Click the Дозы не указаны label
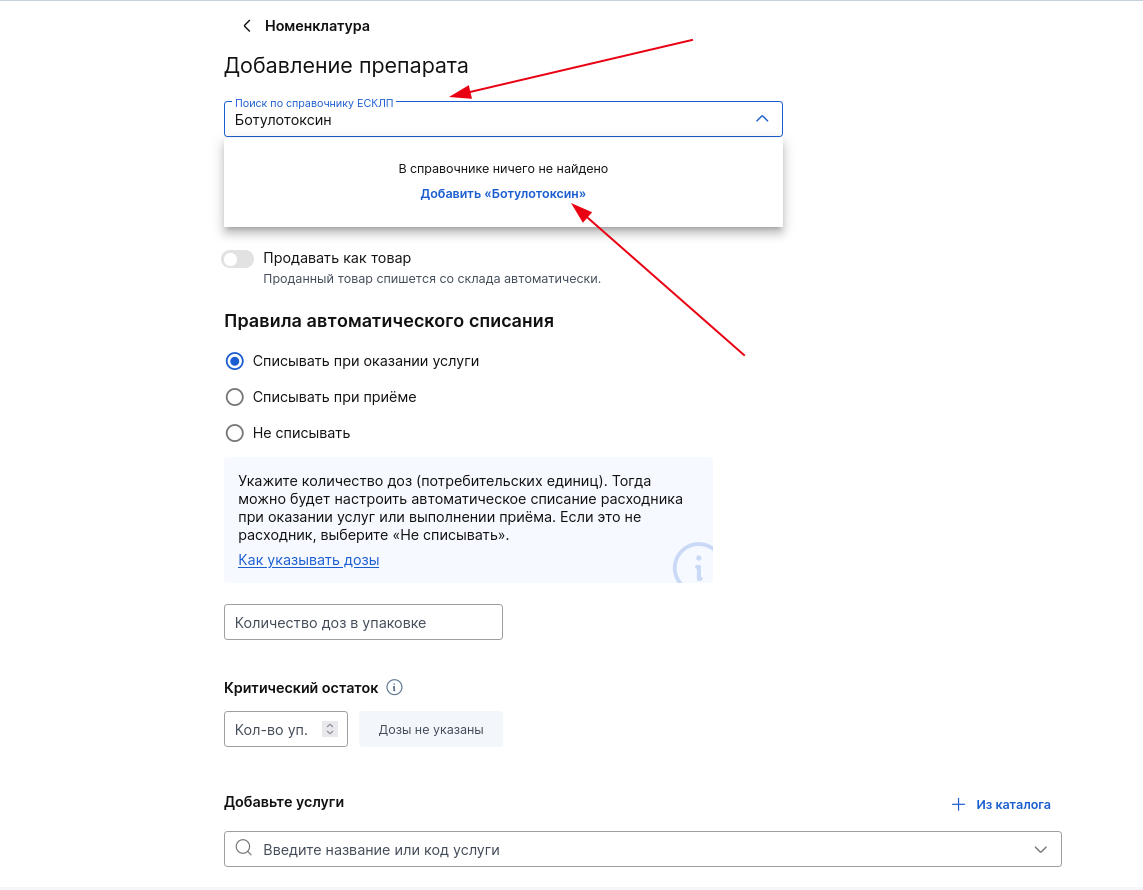The height and width of the screenshot is (890, 1143). (431, 730)
